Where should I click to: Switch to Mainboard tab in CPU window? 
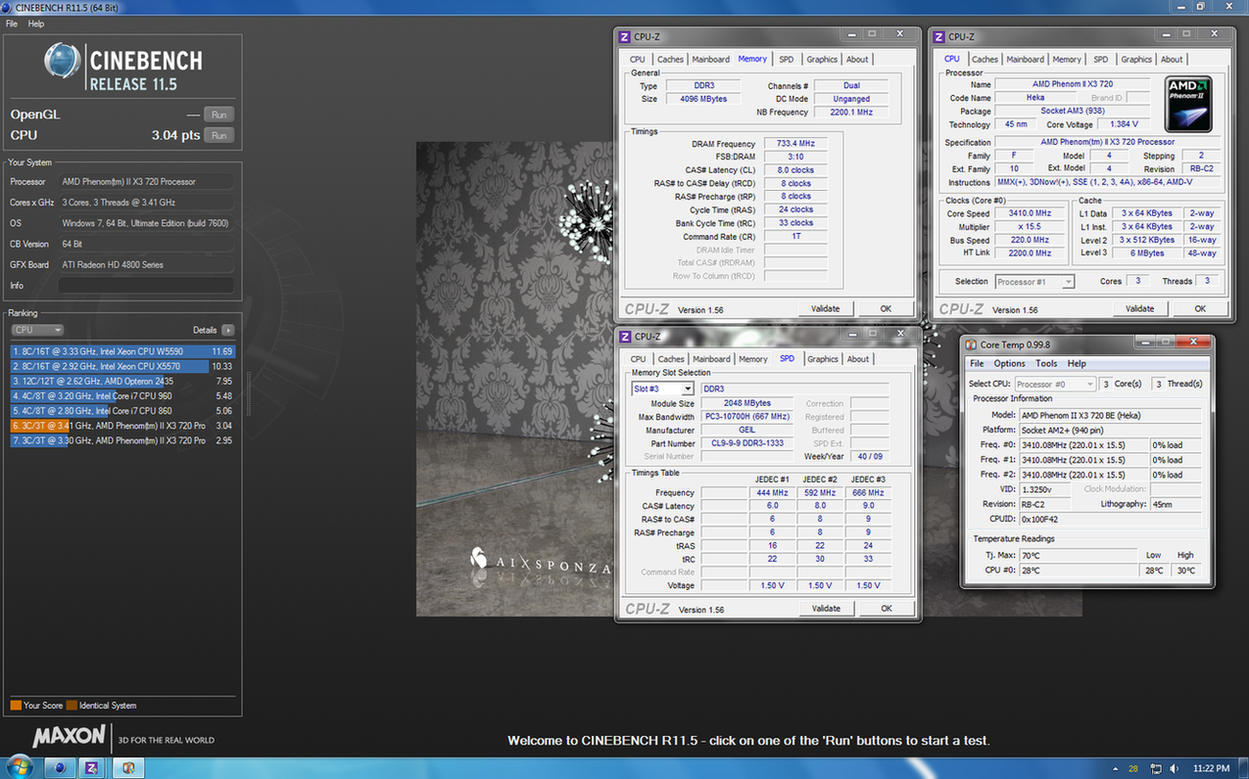pyautogui.click(x=1025, y=60)
